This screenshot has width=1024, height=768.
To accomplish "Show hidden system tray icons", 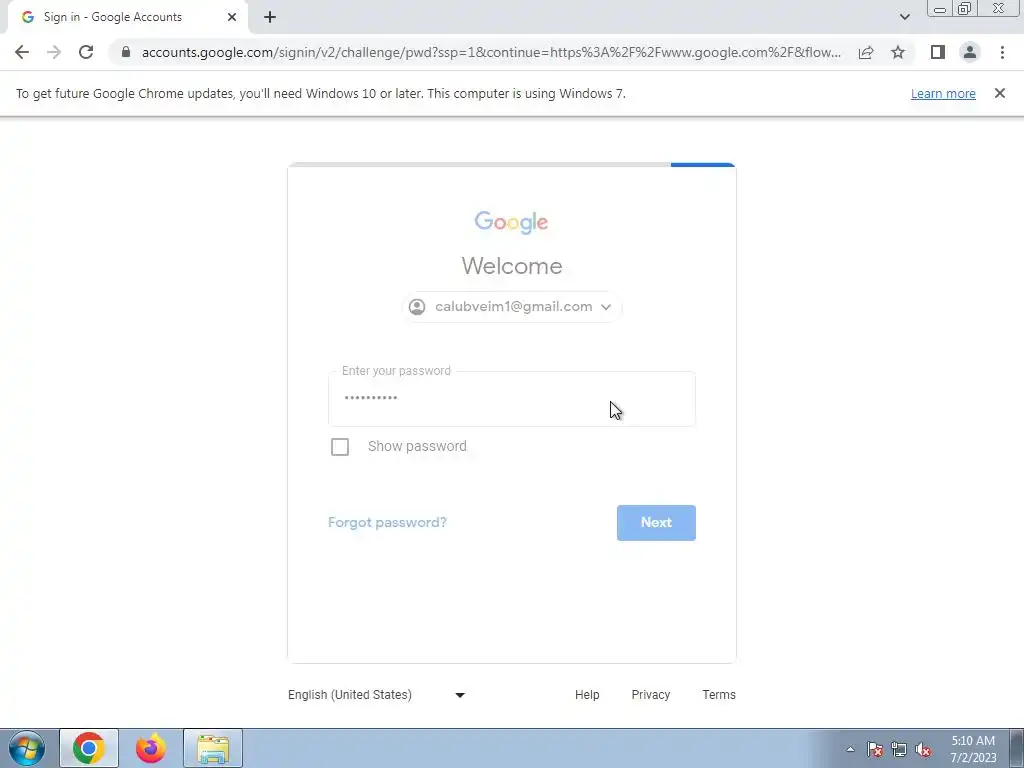I will point(850,749).
